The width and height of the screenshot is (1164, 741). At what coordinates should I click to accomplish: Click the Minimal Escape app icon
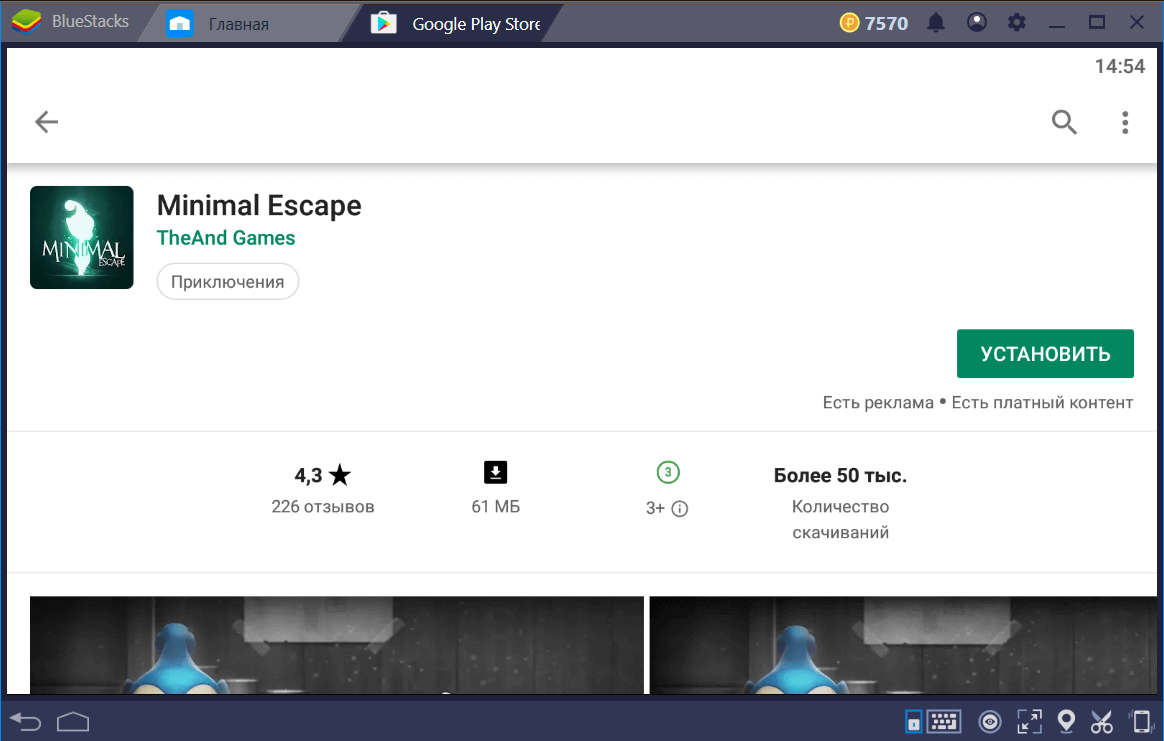pyautogui.click(x=82, y=238)
